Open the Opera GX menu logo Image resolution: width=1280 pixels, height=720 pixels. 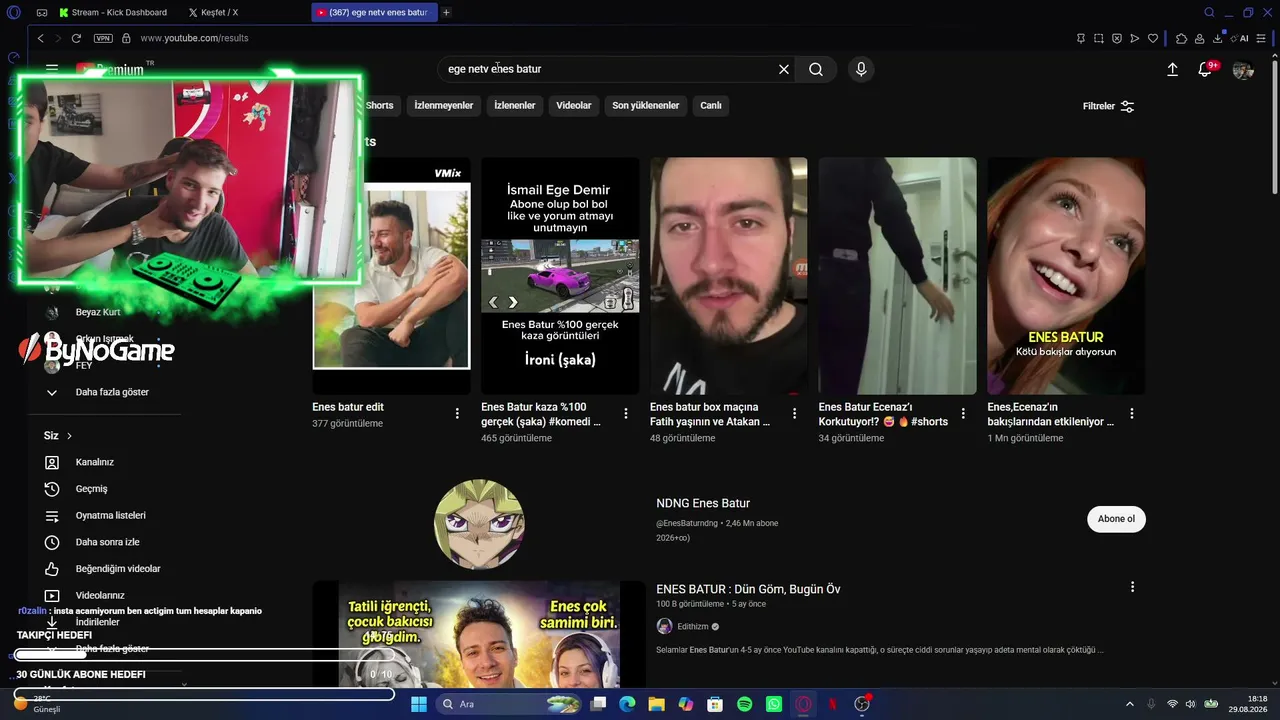pyautogui.click(x=14, y=12)
